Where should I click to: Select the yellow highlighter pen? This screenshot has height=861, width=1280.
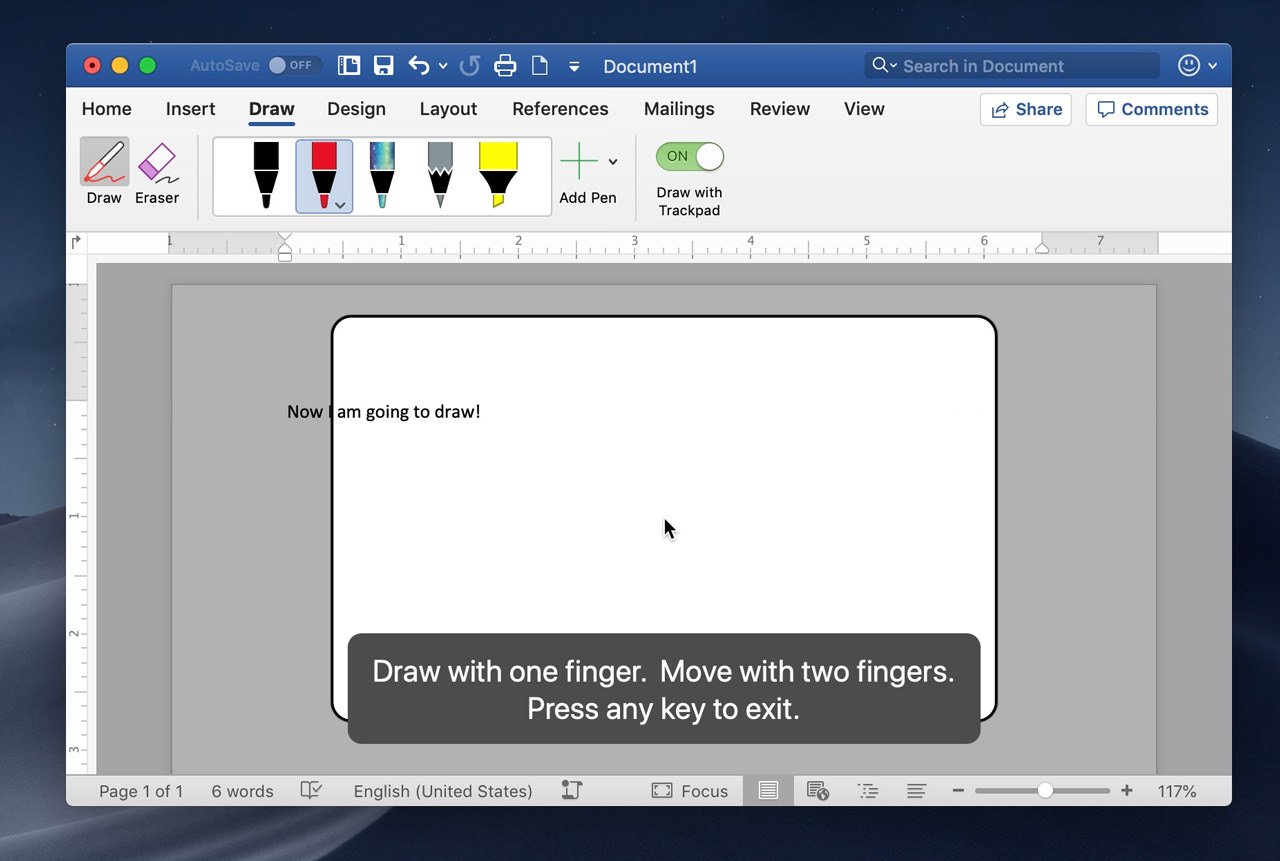[x=498, y=175]
